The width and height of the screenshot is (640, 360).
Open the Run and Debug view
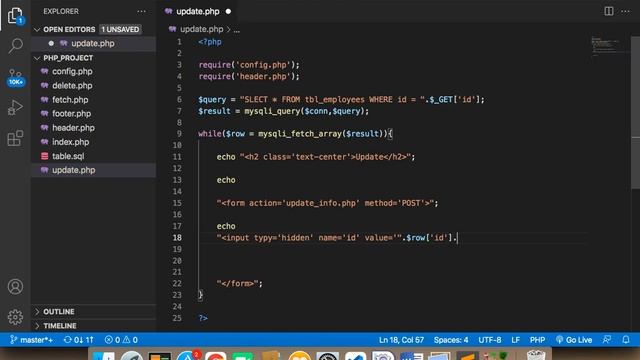[x=15, y=107]
